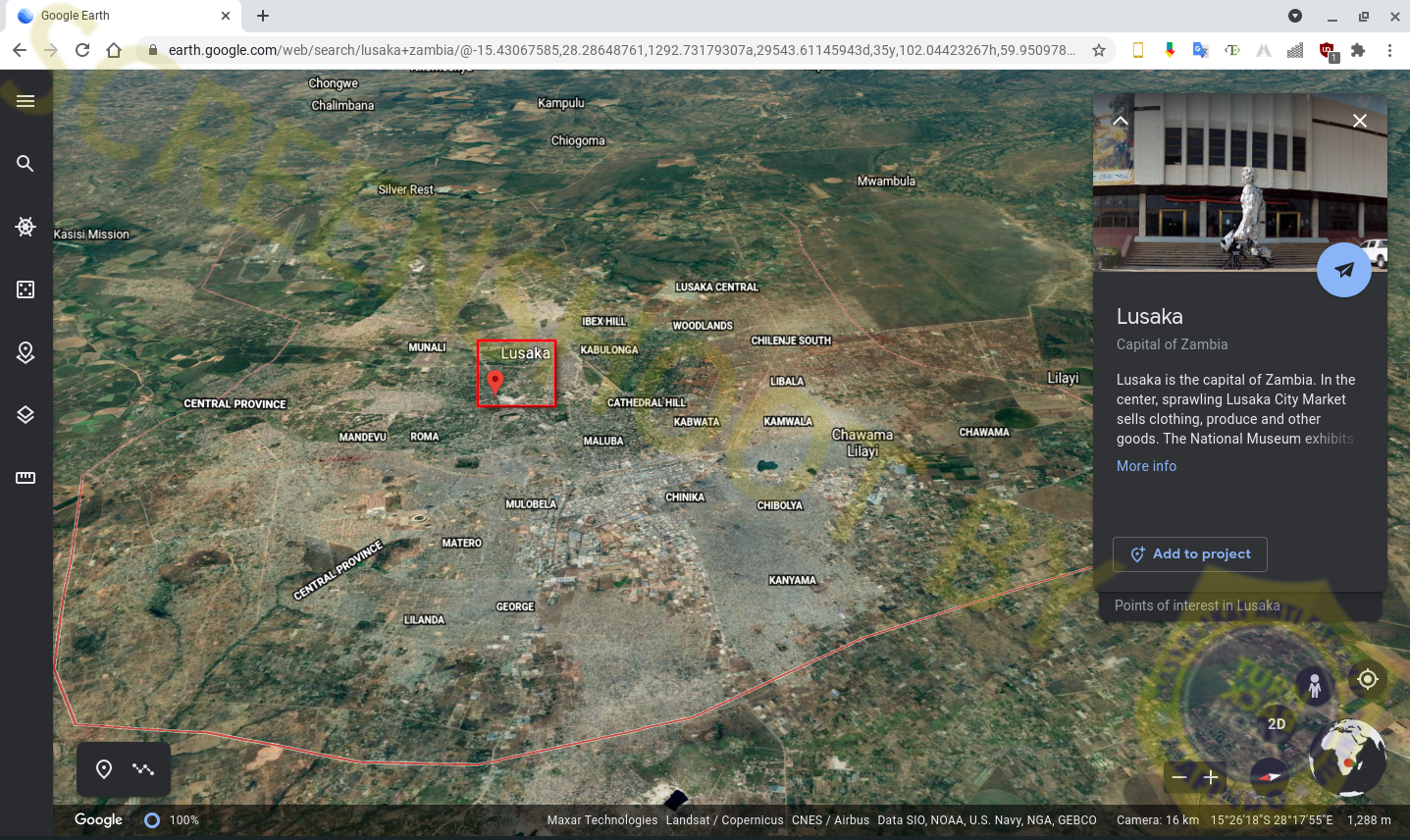Click the red shield ad blocker extension
1410x840 pixels.
coord(1328,51)
